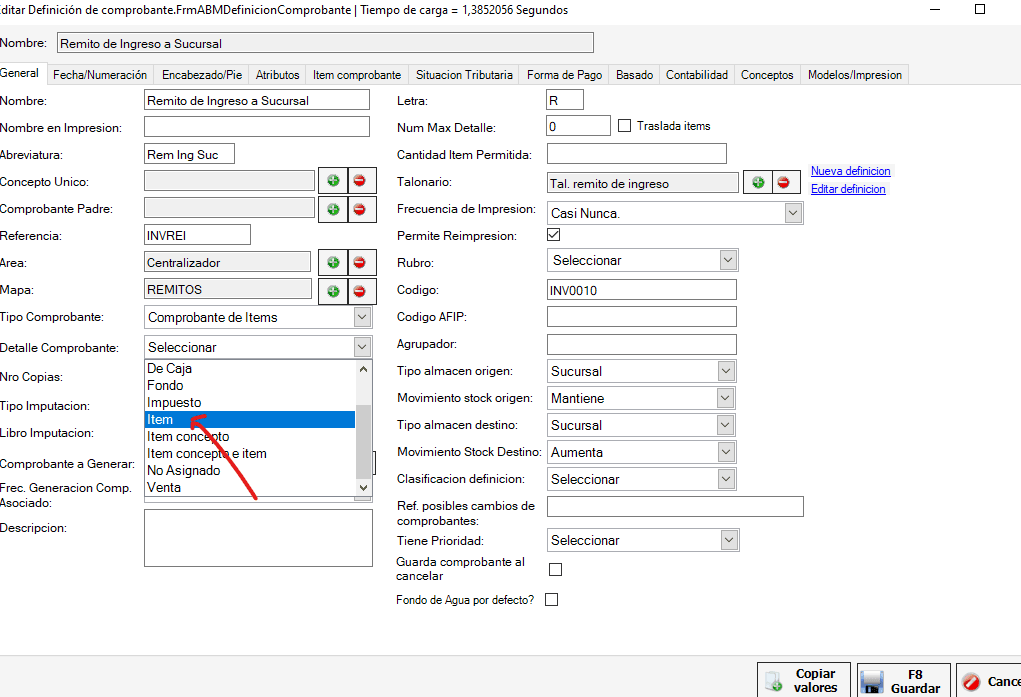The width and height of the screenshot is (1021, 697).
Task: Click red remove icon for Mapa field
Action: (359, 290)
